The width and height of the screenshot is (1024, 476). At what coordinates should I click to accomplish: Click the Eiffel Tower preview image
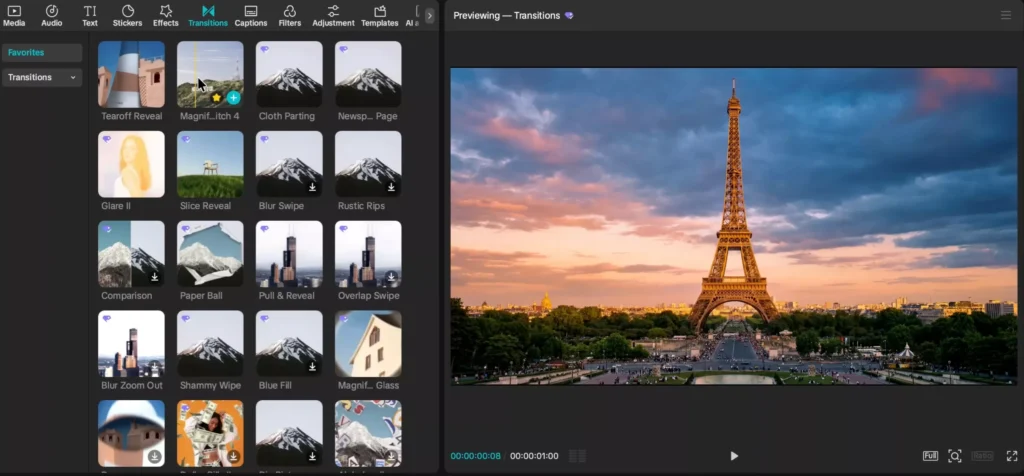pos(733,227)
